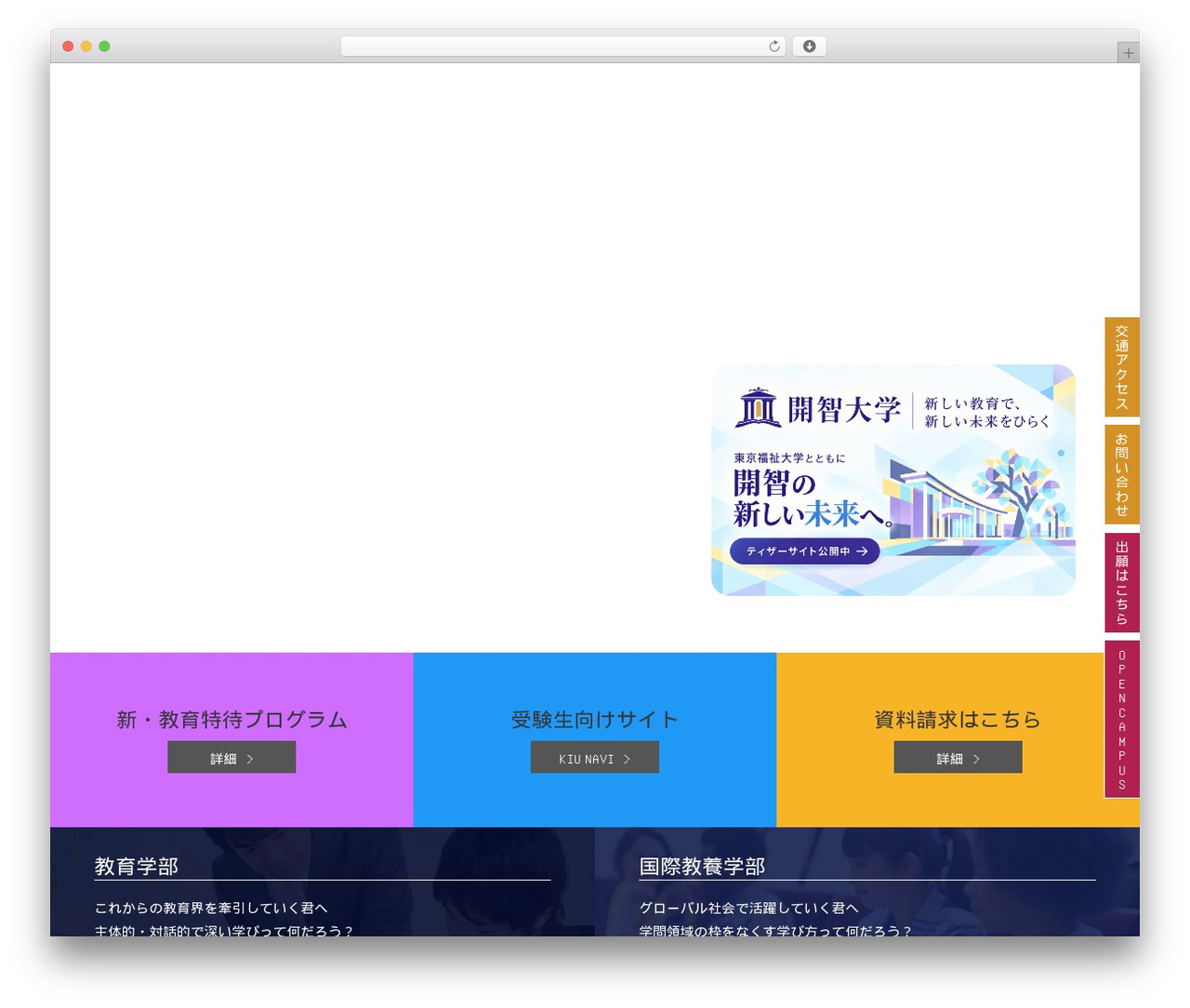1190x1008 pixels.
Task: Reload the page with the refresh icon
Action: [773, 46]
